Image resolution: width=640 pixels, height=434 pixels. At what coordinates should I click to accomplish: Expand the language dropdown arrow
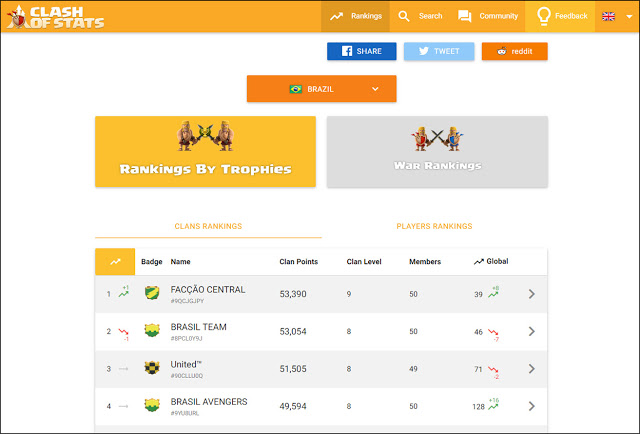[629, 17]
